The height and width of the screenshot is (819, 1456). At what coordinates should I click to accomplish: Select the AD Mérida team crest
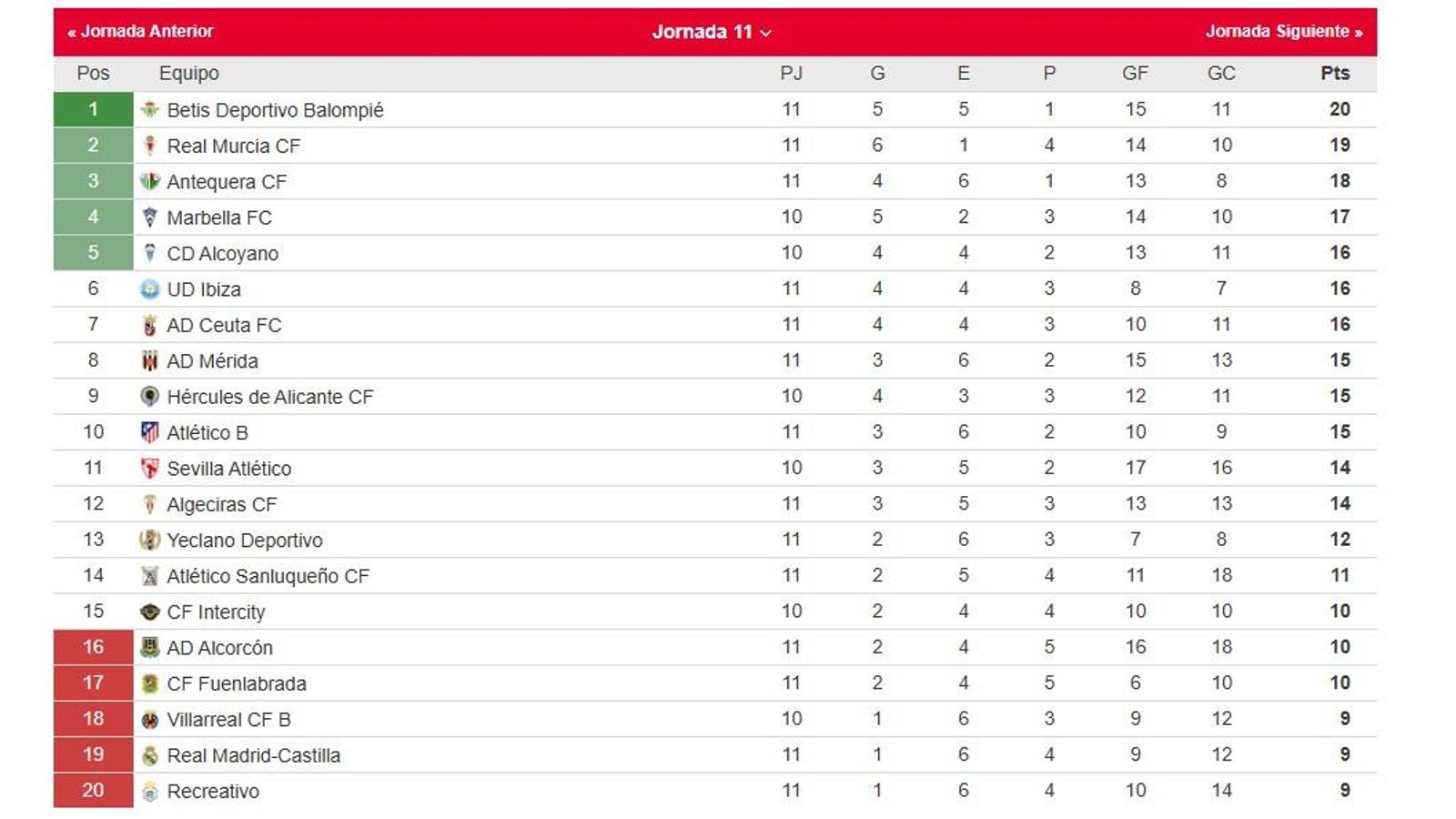click(x=150, y=360)
